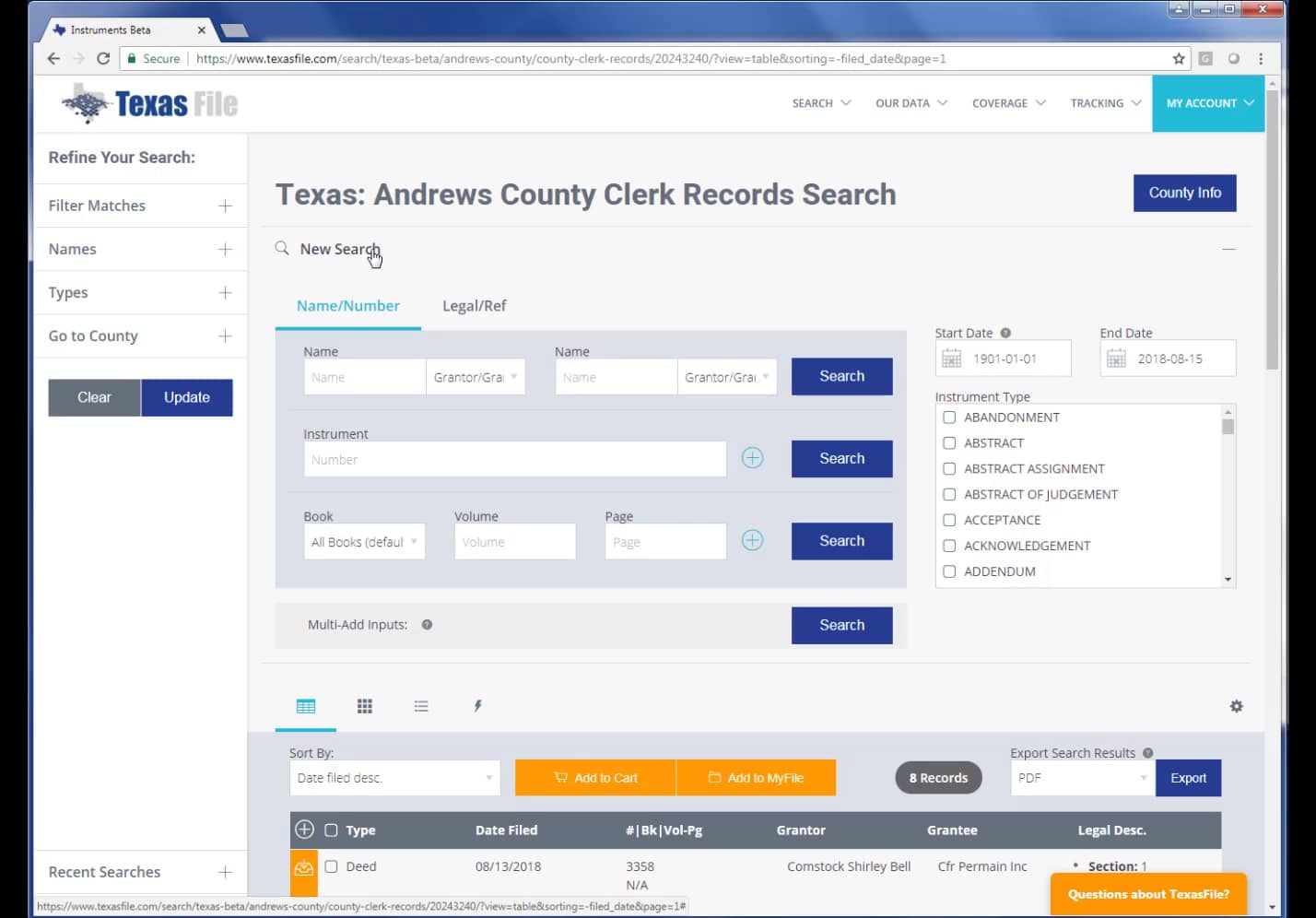The width and height of the screenshot is (1316, 918).
Task: Open Chrome three-dot menu
Action: (x=1261, y=58)
